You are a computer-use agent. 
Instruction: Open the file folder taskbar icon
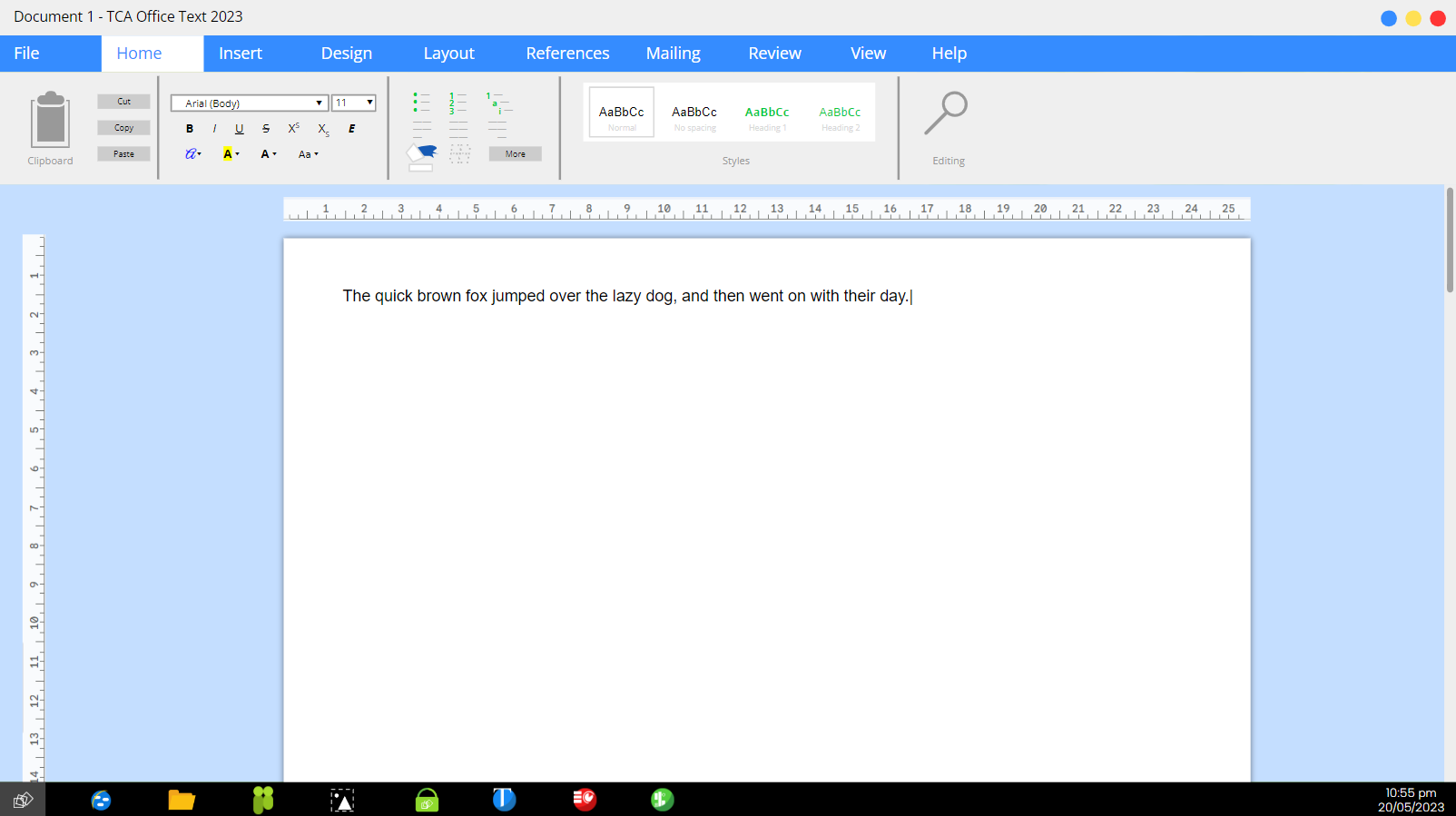tap(182, 800)
